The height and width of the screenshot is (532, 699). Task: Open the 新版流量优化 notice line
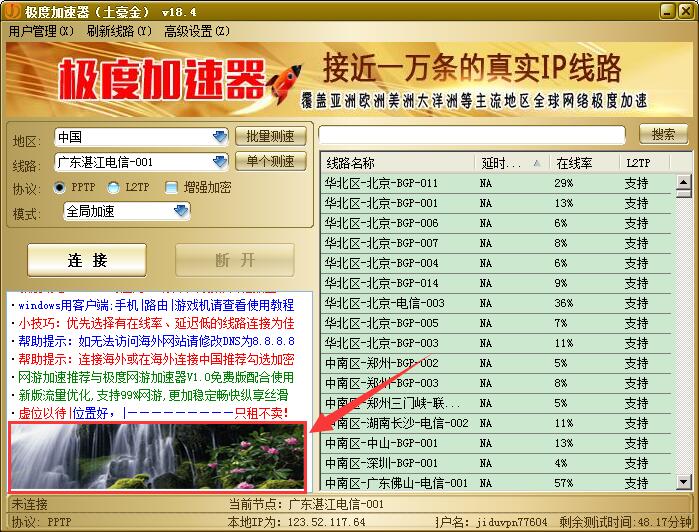pos(153,395)
